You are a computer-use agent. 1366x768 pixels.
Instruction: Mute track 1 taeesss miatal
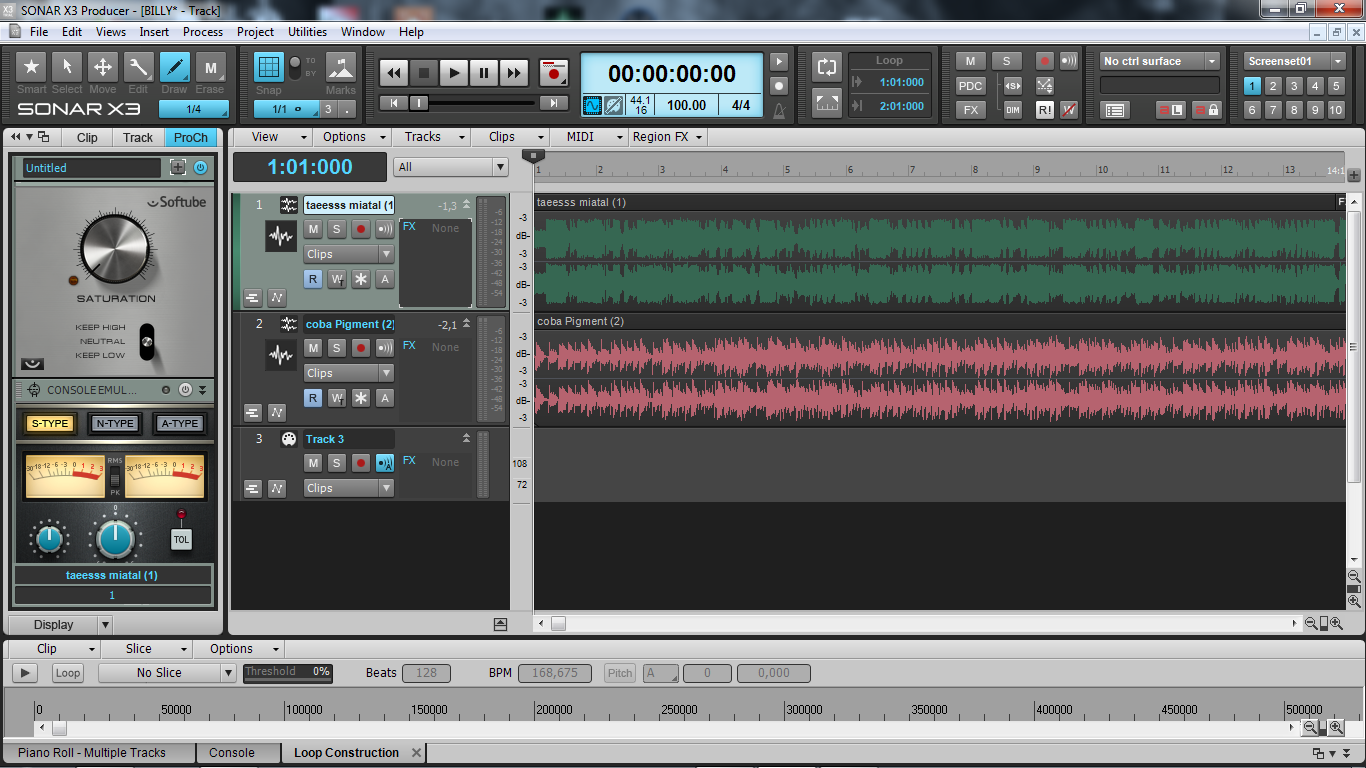click(x=313, y=229)
